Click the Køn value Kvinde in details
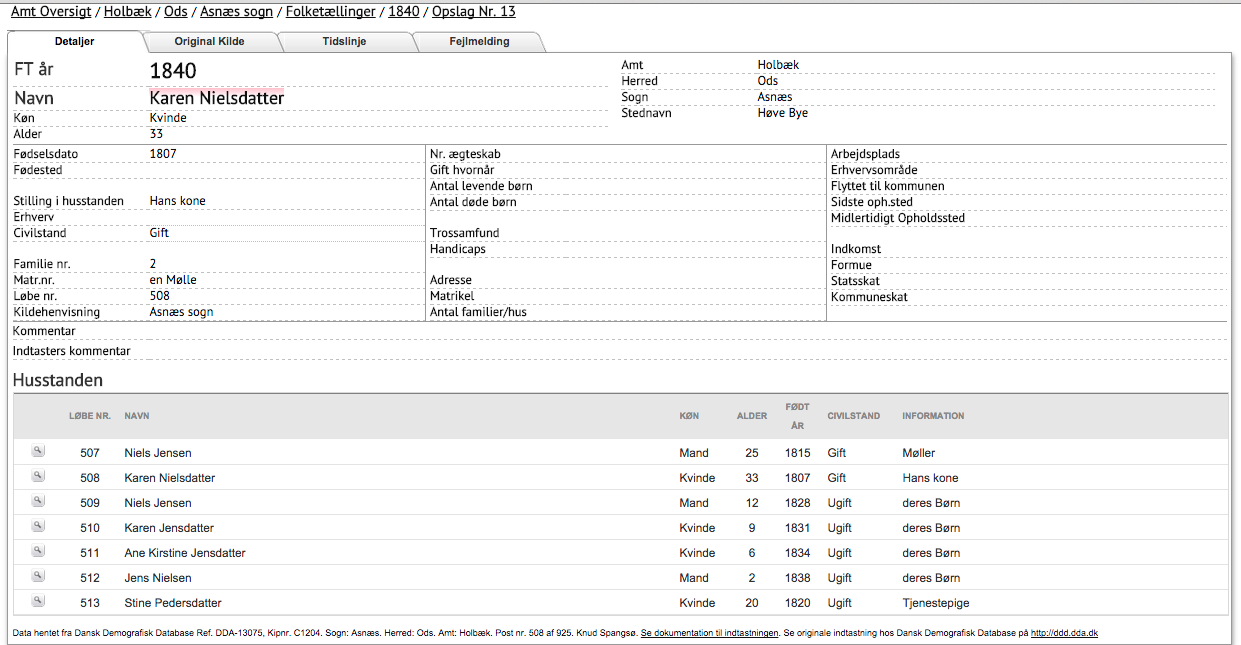The image size is (1241, 645). pyautogui.click(x=168, y=118)
